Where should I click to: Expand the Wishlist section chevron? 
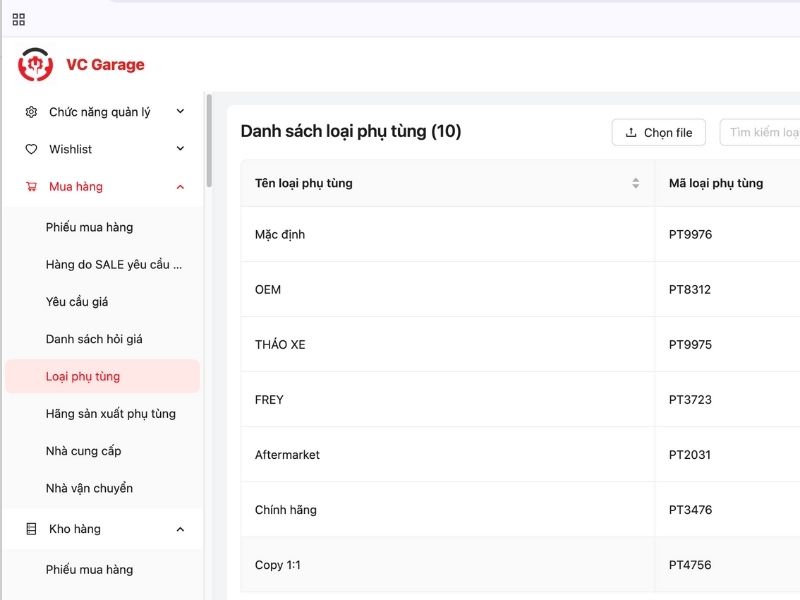point(180,149)
